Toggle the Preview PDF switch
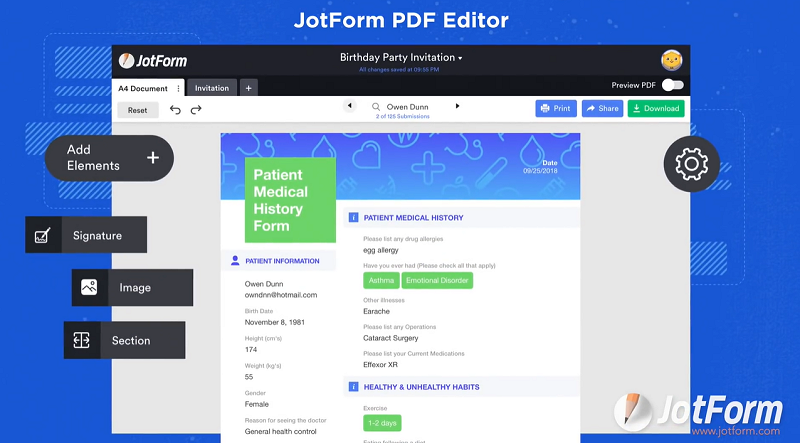Image resolution: width=800 pixels, height=443 pixels. coord(672,85)
